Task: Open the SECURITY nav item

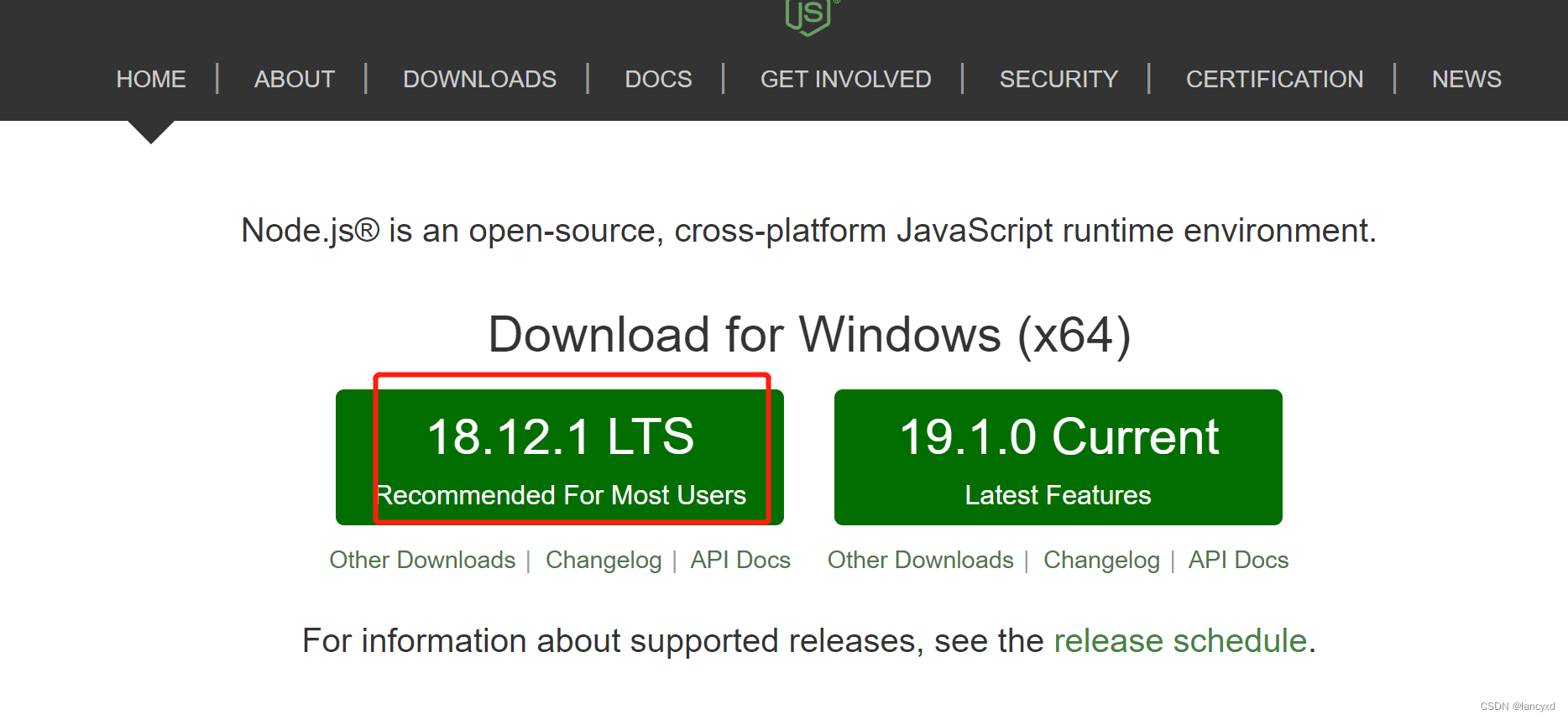Action: pos(1058,79)
